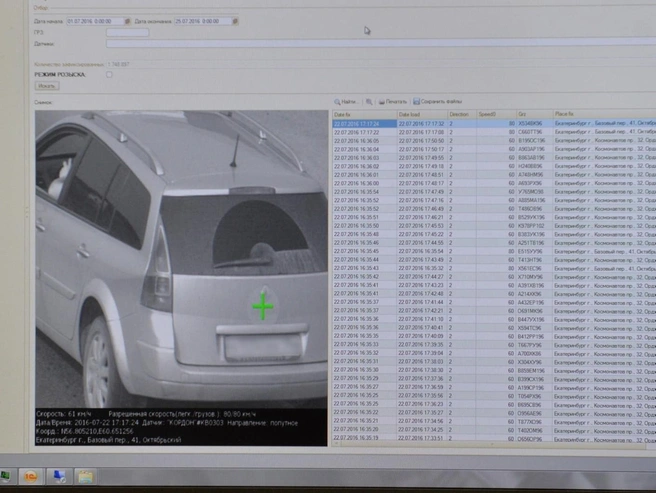Select the row with Date fix 22.07.2016 17:17:22

[494, 132]
